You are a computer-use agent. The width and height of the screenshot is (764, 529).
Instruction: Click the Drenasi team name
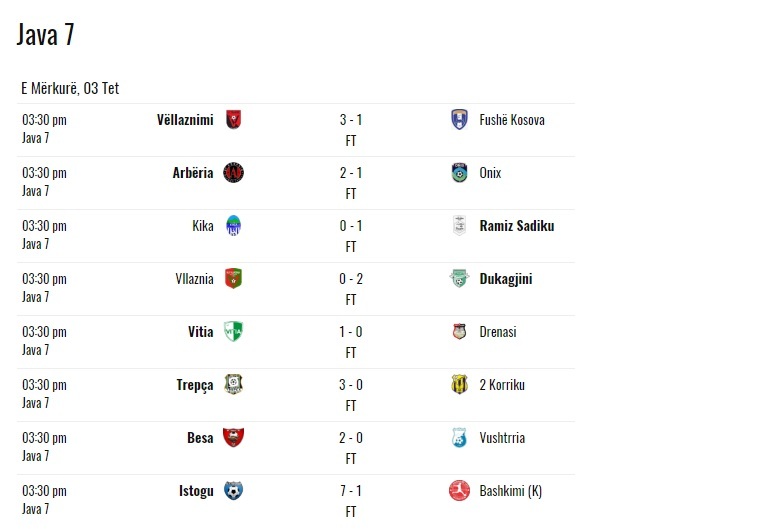tap(497, 332)
